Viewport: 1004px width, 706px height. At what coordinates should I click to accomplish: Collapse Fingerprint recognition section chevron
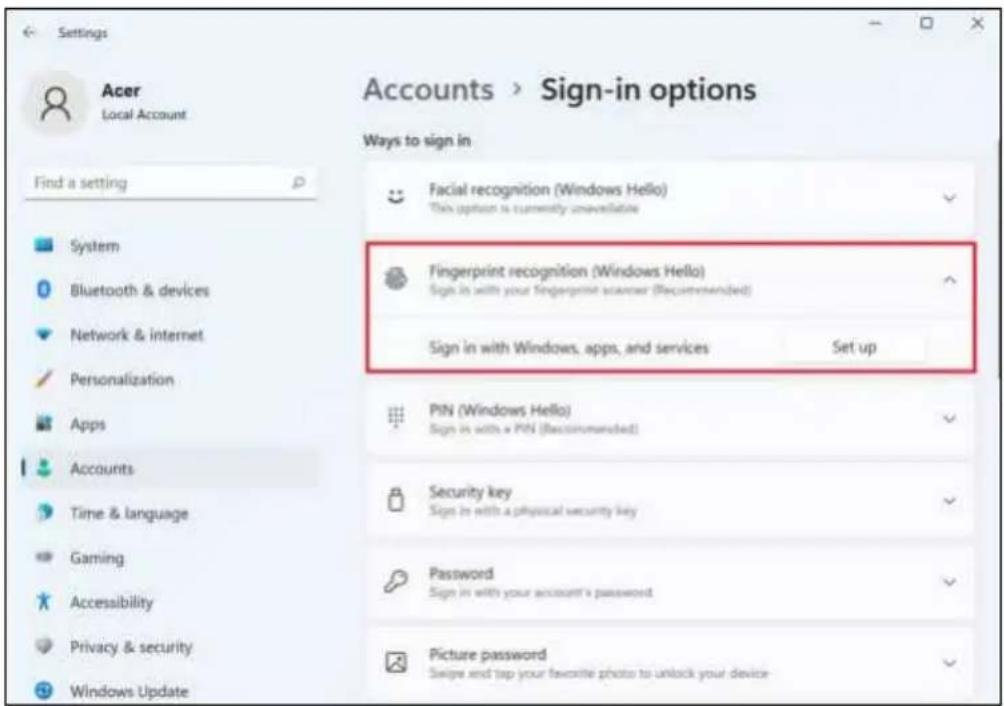949,280
